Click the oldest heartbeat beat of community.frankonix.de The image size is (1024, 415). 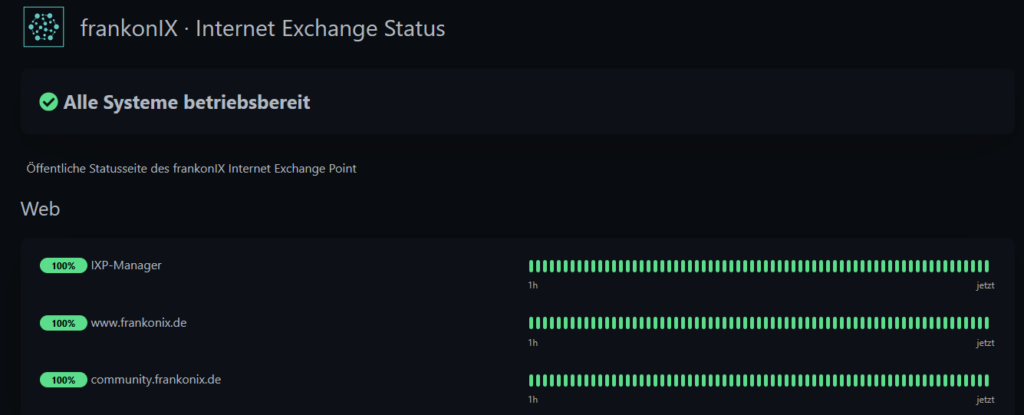click(x=531, y=380)
